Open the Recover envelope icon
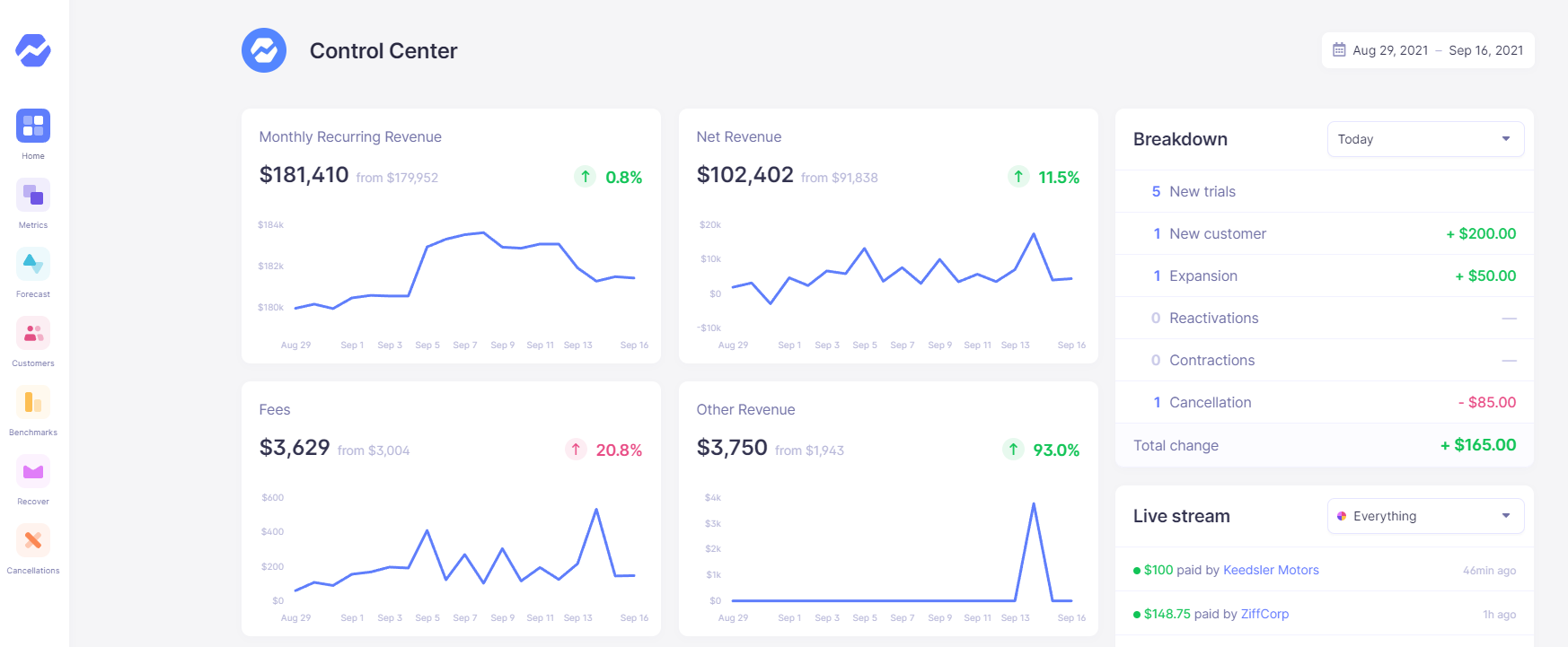This screenshot has width=1568, height=647. point(33,471)
